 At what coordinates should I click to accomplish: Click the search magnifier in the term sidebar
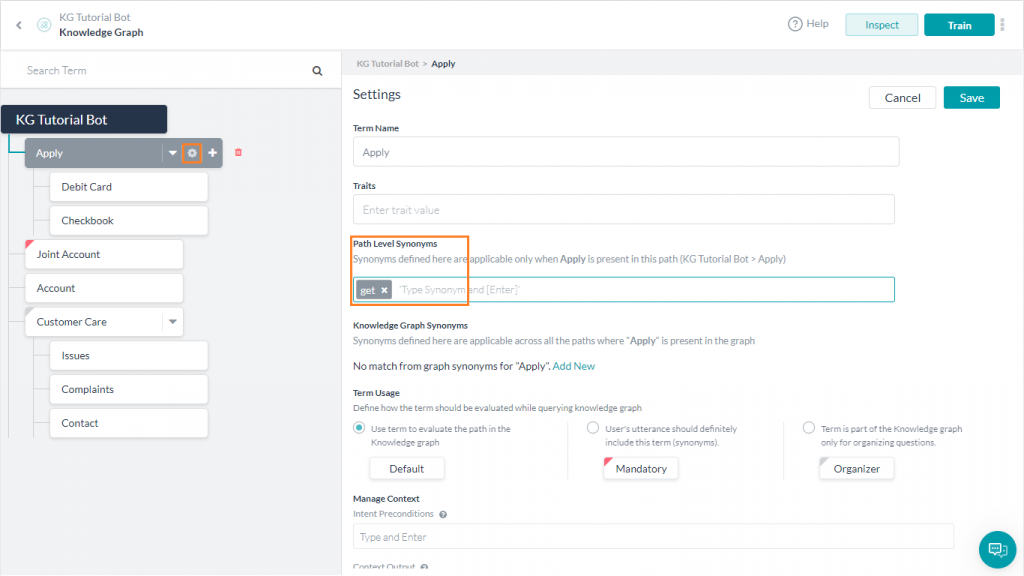pos(317,70)
